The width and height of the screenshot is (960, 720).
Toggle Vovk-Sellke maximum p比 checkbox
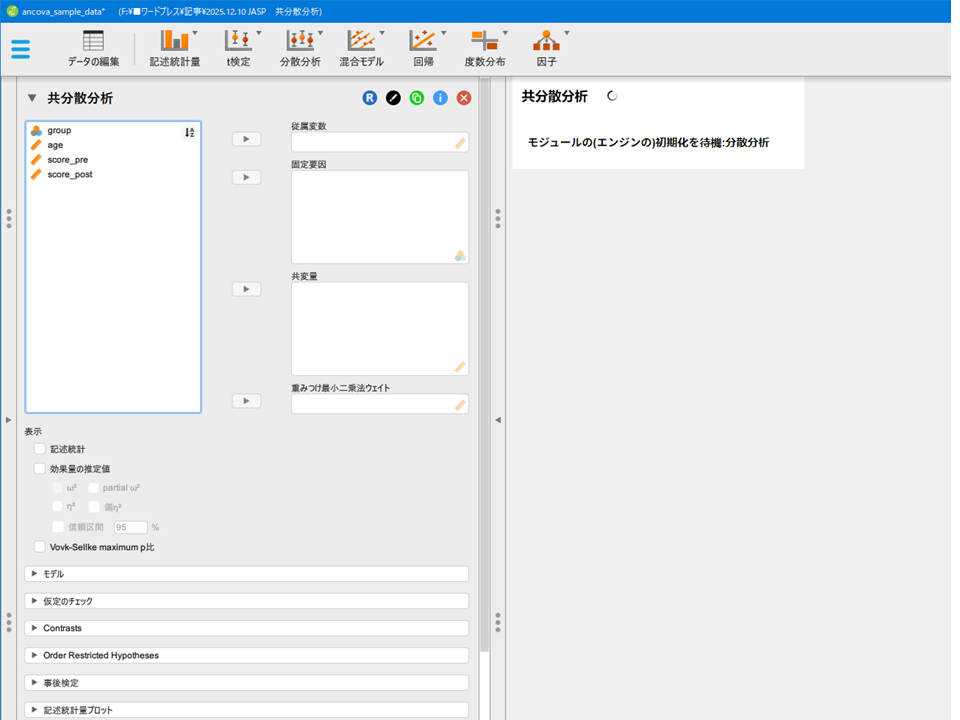point(41,547)
